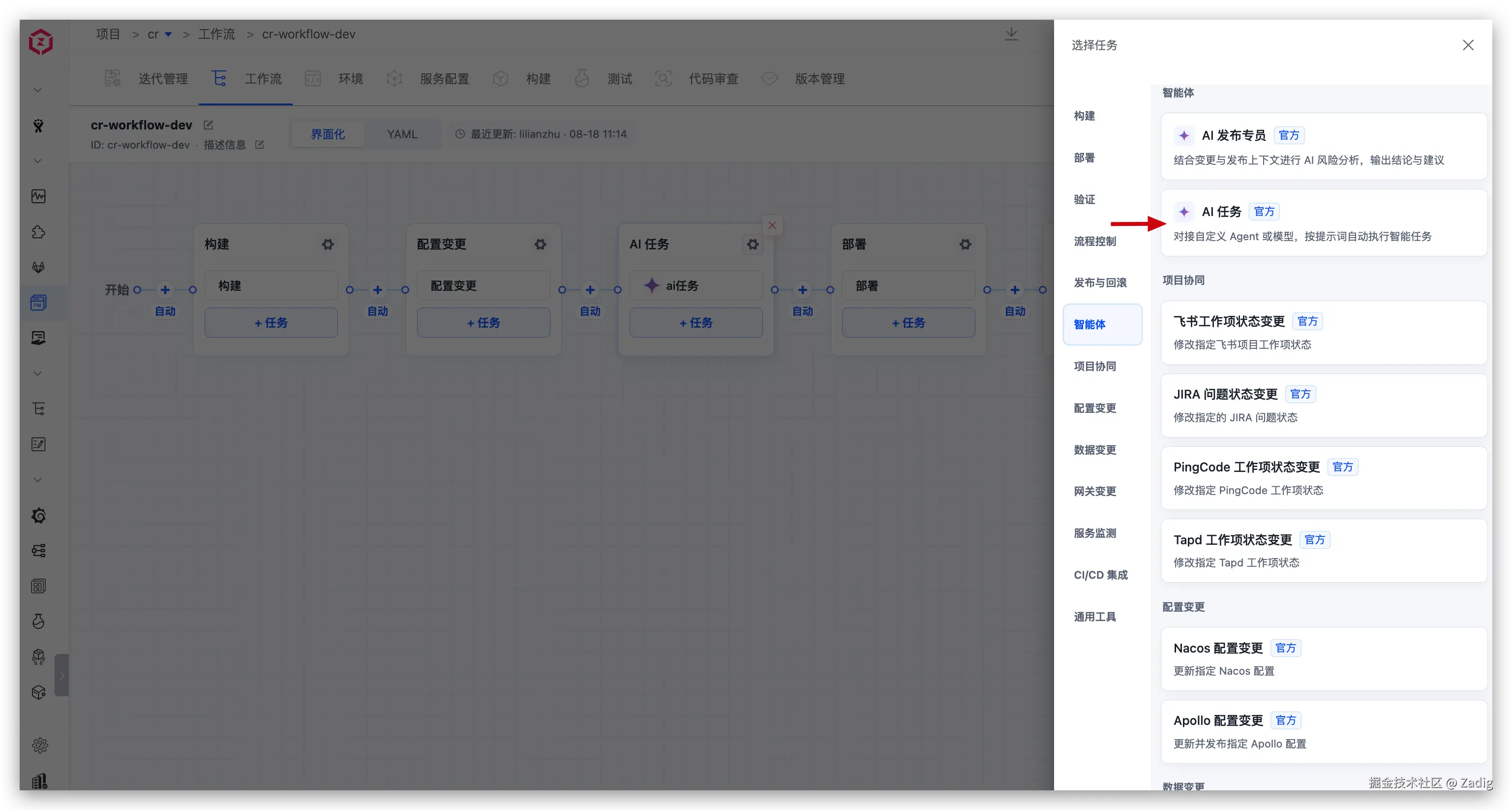Edit the cr-workflow-dev workflow name
The width and height of the screenshot is (1512, 810).
coord(209,125)
